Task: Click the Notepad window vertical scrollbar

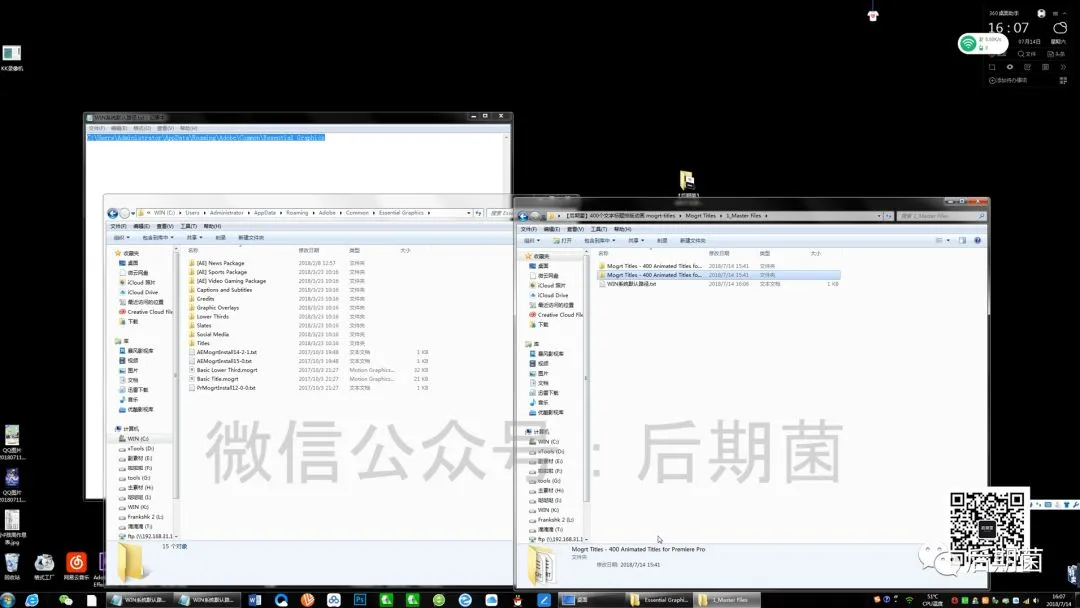Action: point(506,165)
